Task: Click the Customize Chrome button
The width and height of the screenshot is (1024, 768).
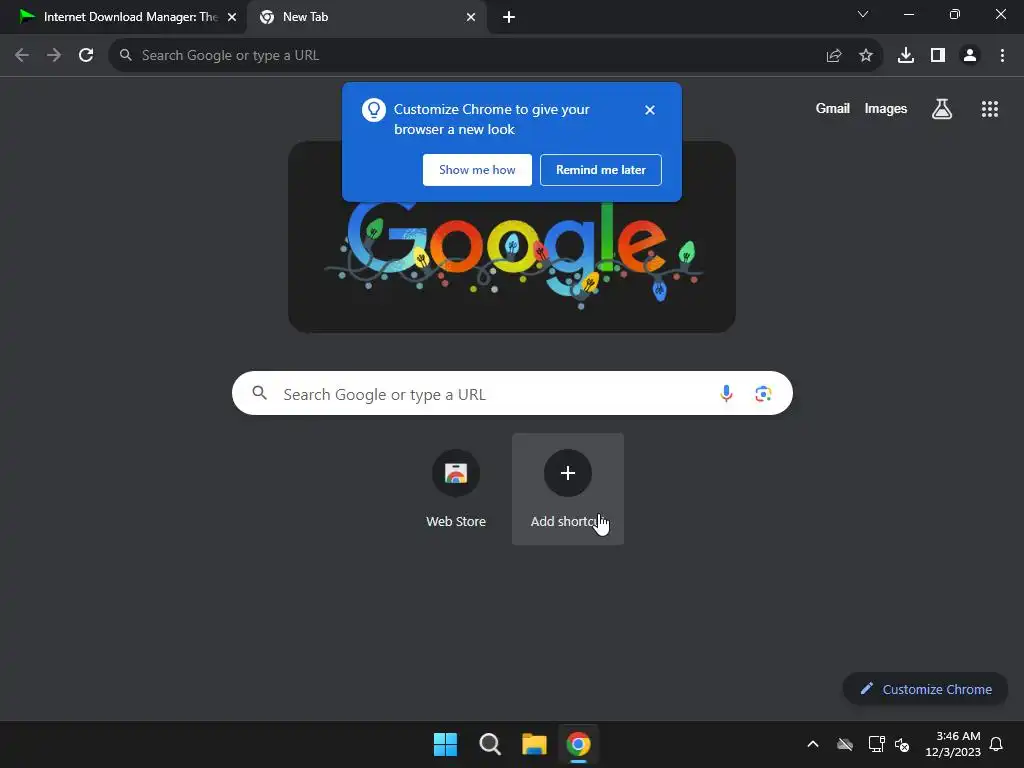Action: point(925,689)
